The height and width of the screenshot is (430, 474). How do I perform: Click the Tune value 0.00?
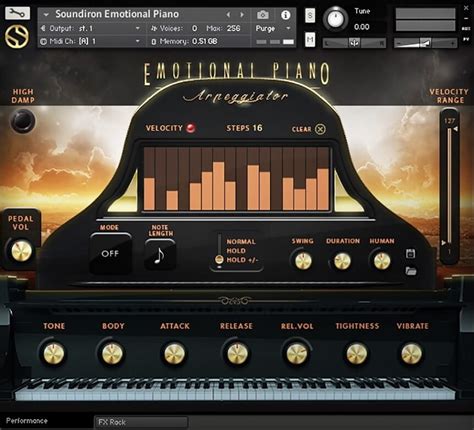[362, 27]
